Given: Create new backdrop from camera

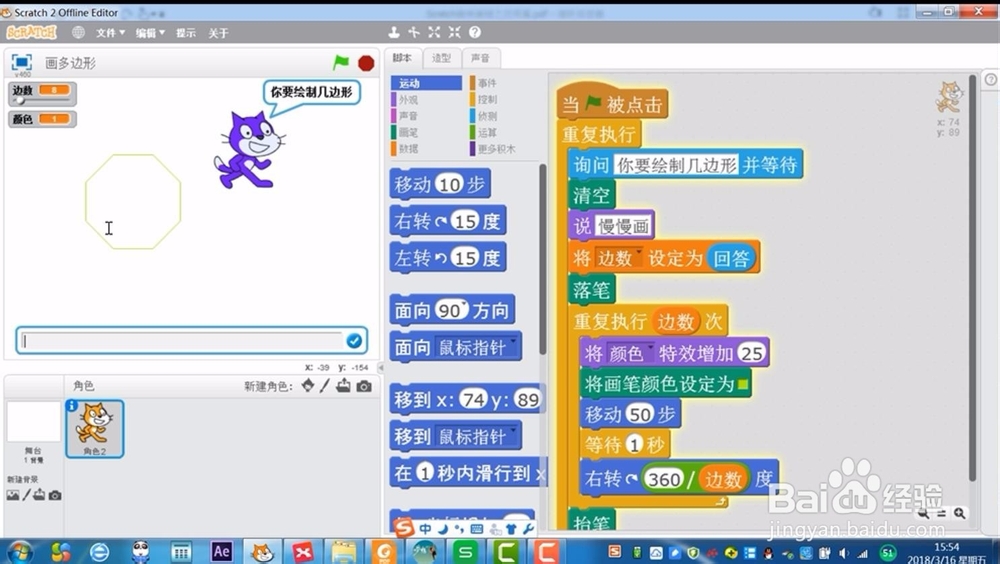Looking at the screenshot, I should [55, 495].
